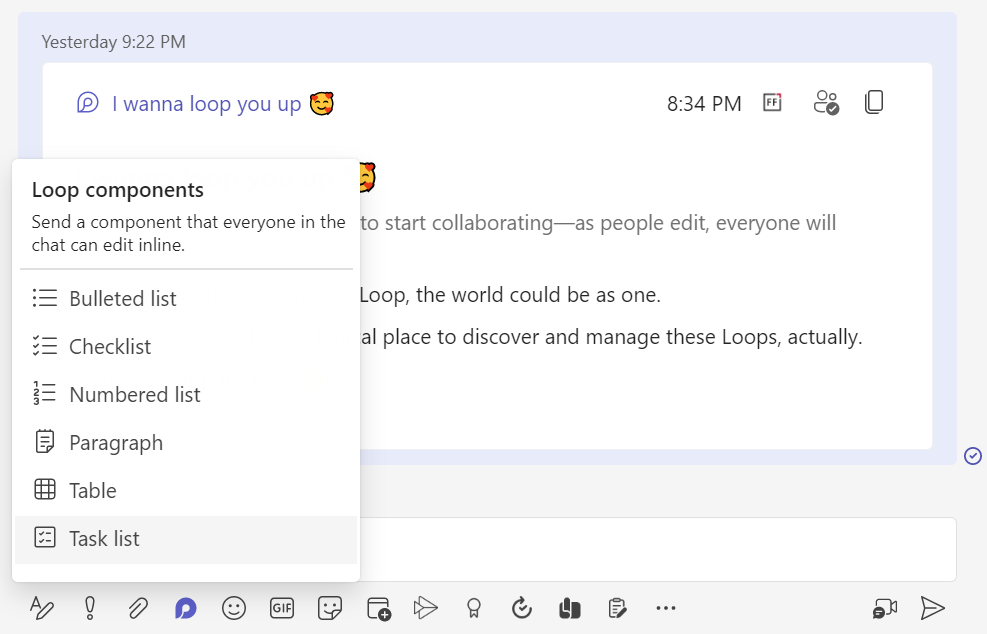Open the GIF picker
Screen dimensions: 987x634
pyautogui.click(x=282, y=608)
